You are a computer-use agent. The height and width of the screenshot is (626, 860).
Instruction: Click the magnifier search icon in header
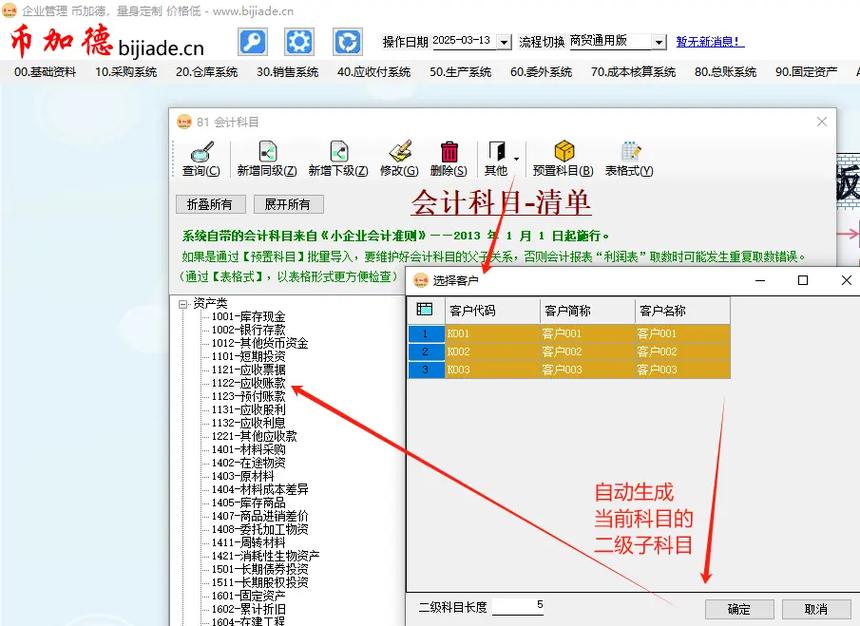(251, 41)
